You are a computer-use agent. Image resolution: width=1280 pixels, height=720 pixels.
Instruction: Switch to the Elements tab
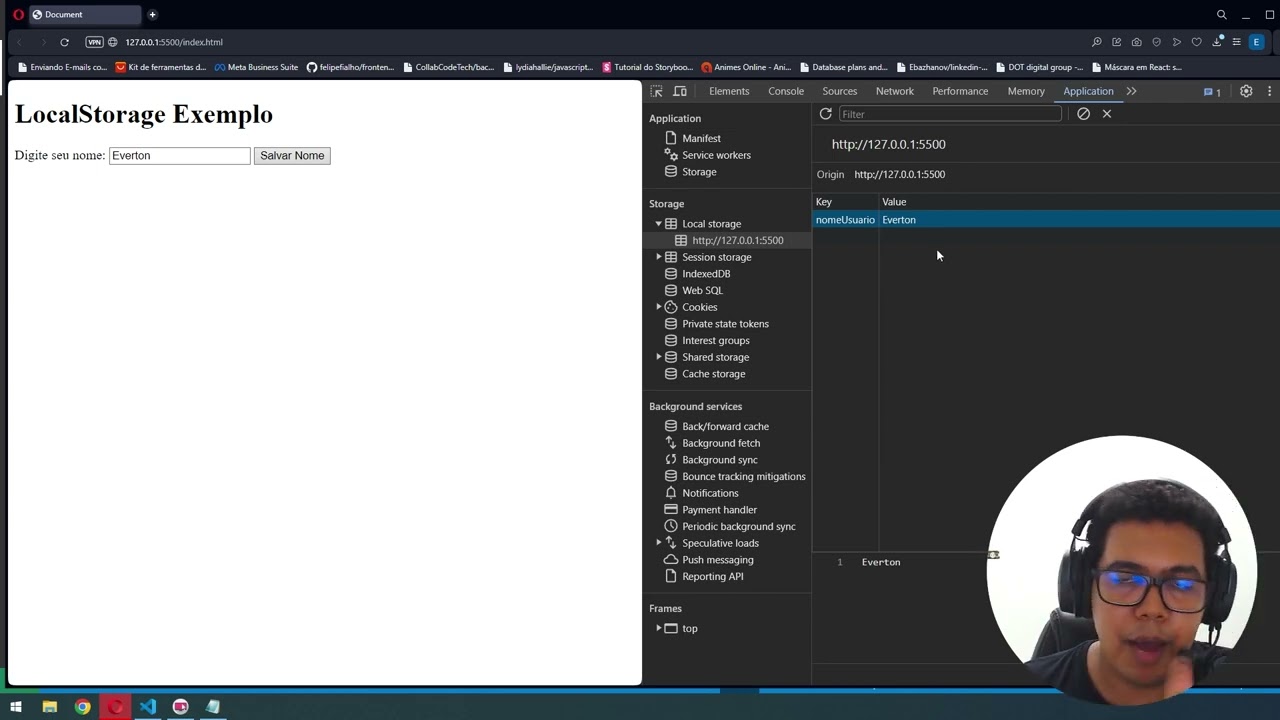pos(729,91)
